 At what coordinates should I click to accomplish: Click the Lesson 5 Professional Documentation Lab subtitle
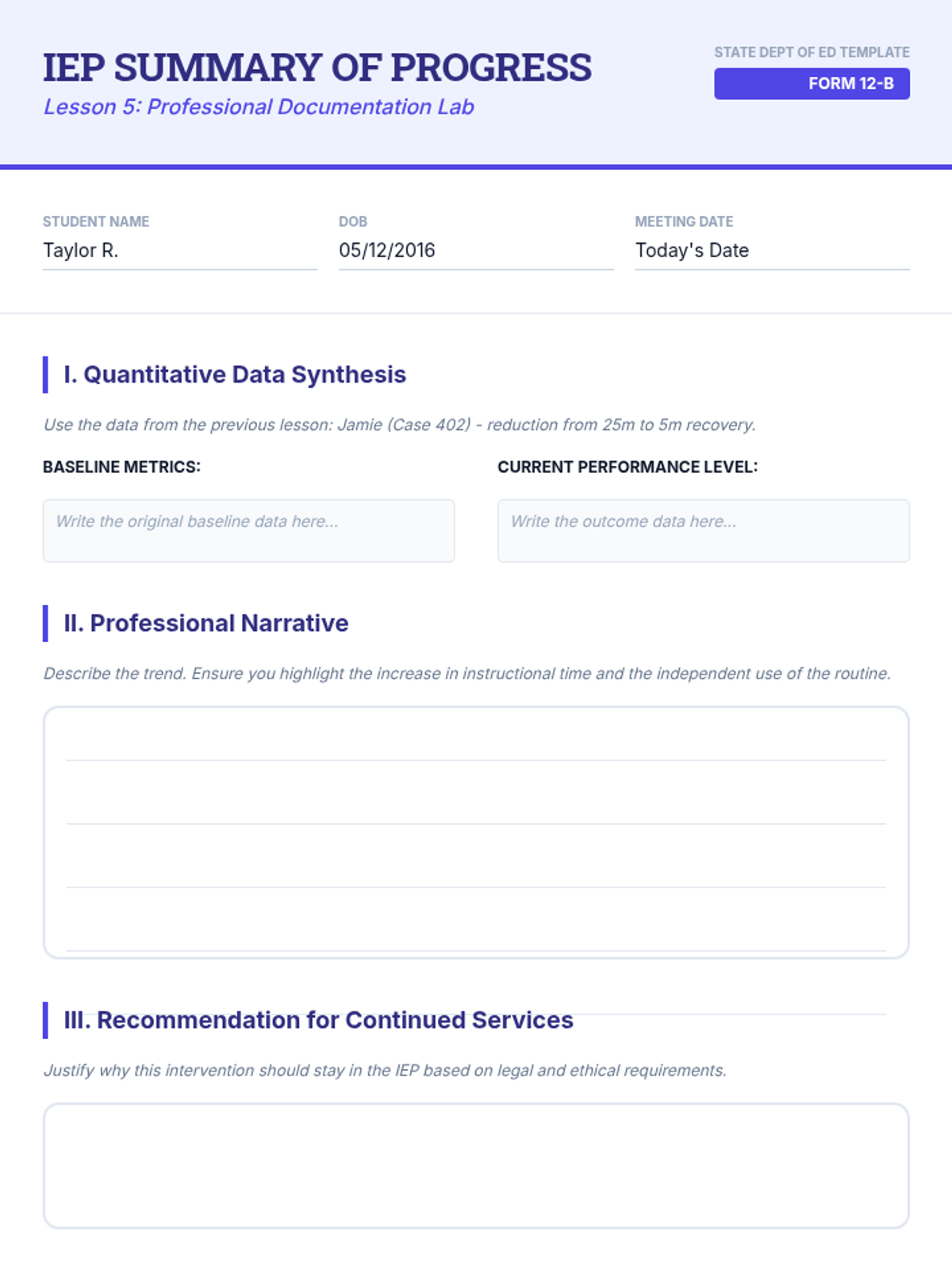pos(259,107)
